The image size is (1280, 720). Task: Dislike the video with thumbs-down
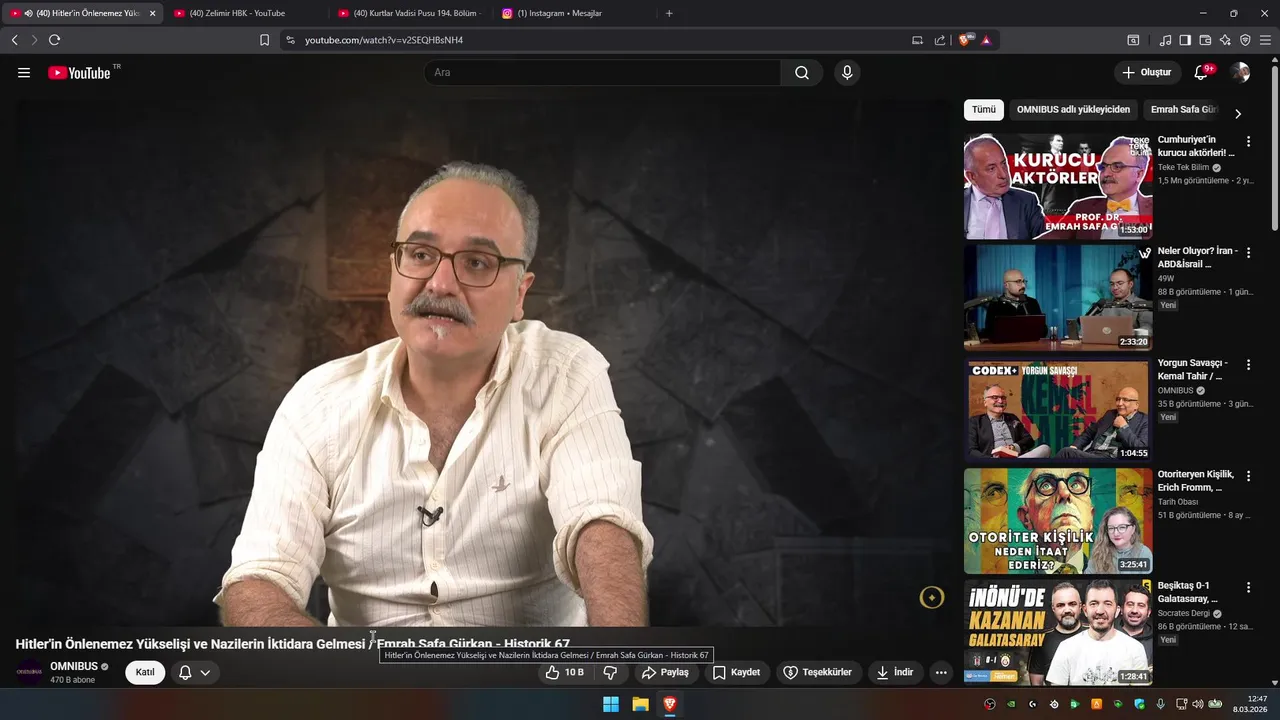[x=610, y=673]
